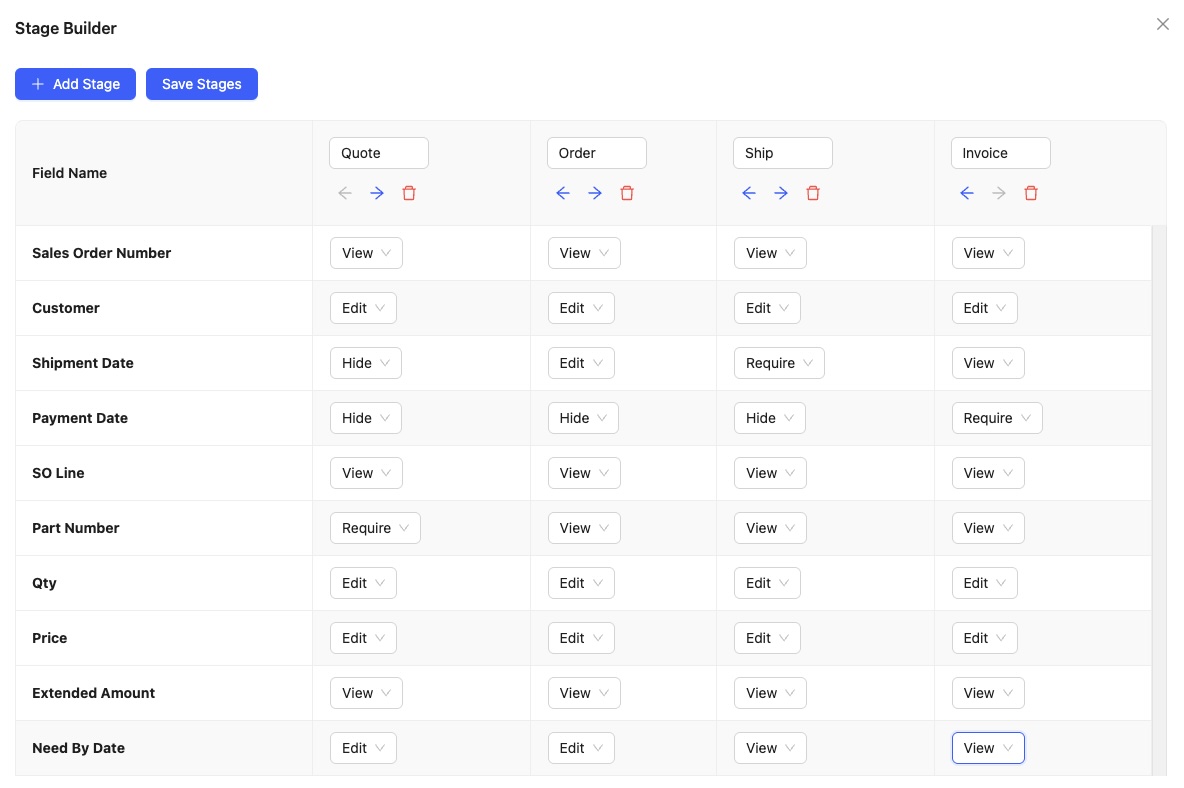Delete the Order stage trash icon
The image size is (1184, 788).
point(627,193)
